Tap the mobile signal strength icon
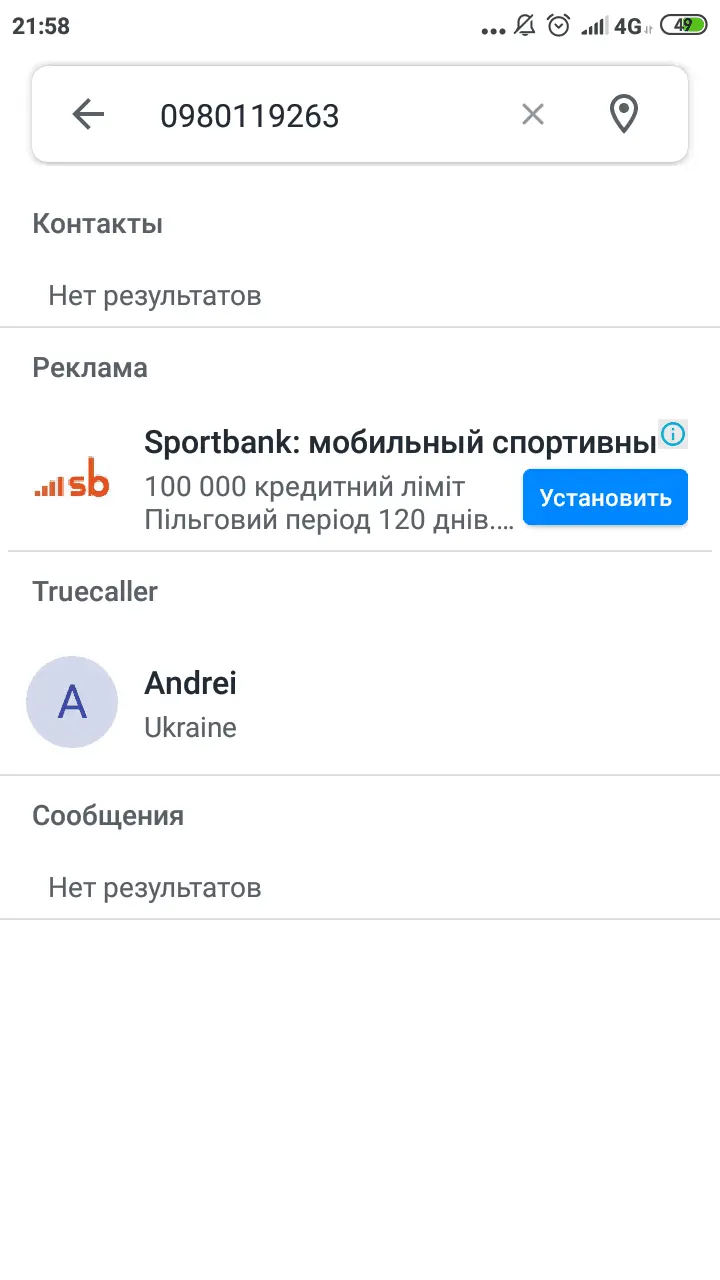Screen dimensions: 720x1280 coord(594,27)
